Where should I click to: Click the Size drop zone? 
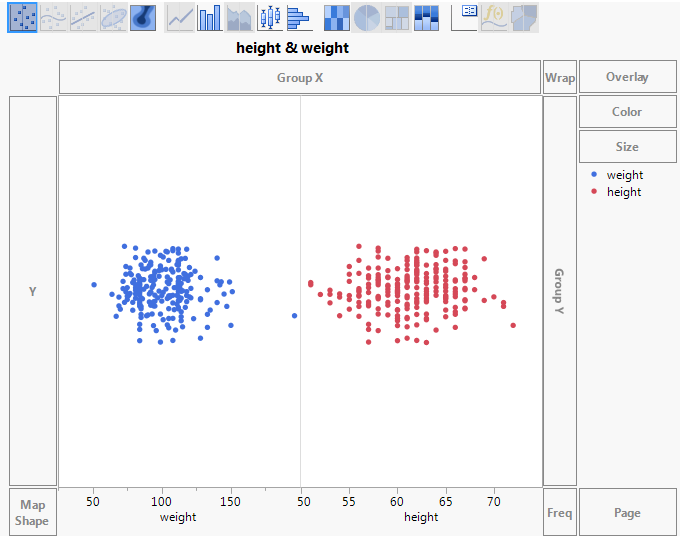point(627,147)
